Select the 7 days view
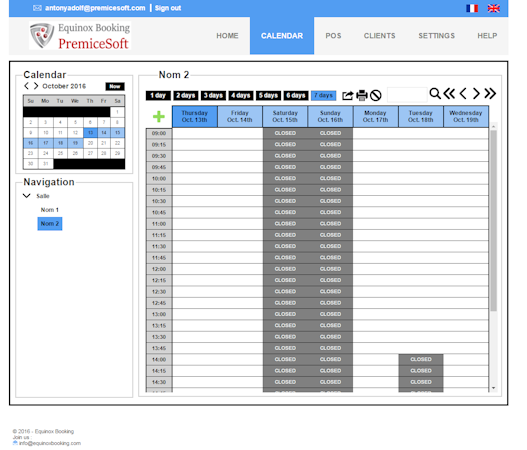Screen dimensions: 527x450 [x=323, y=95]
